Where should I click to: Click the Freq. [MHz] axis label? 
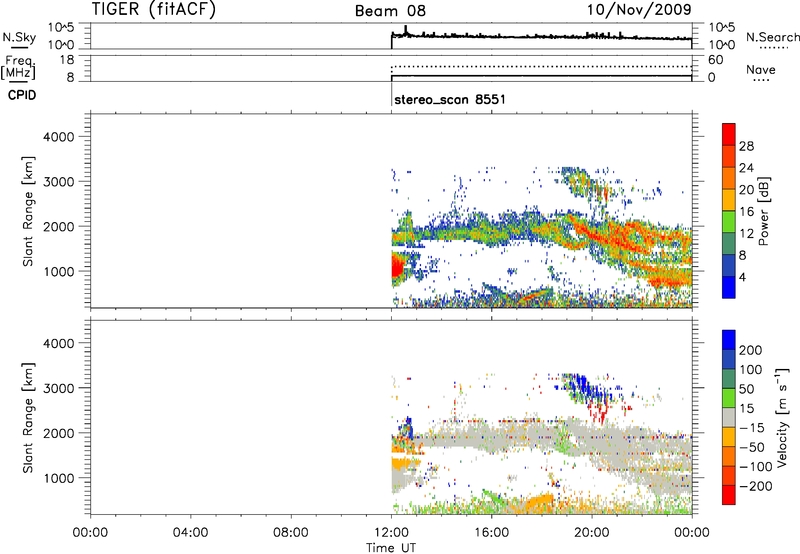coord(19,67)
